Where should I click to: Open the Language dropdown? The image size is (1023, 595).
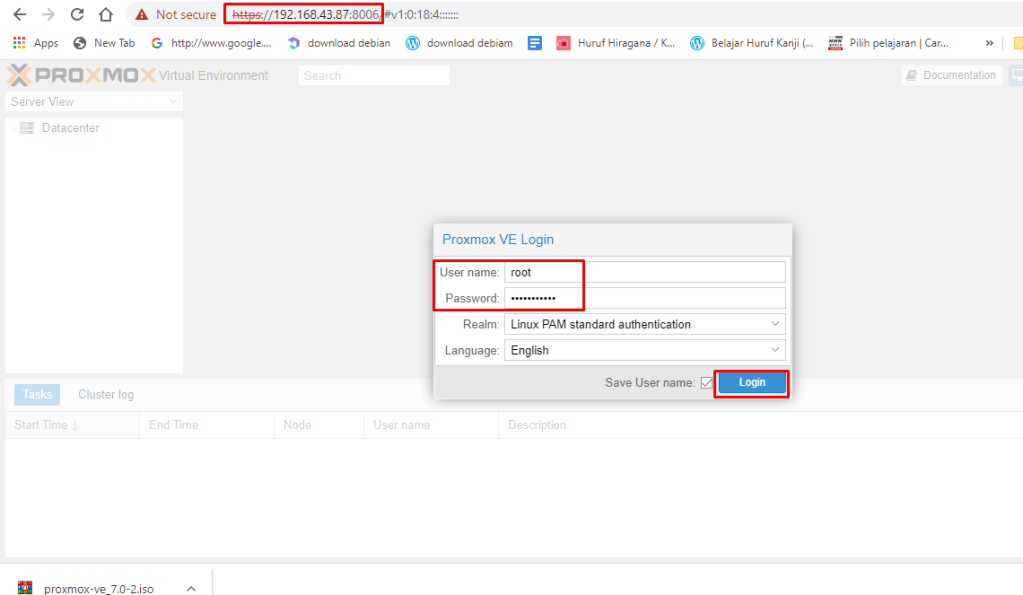[775, 351]
